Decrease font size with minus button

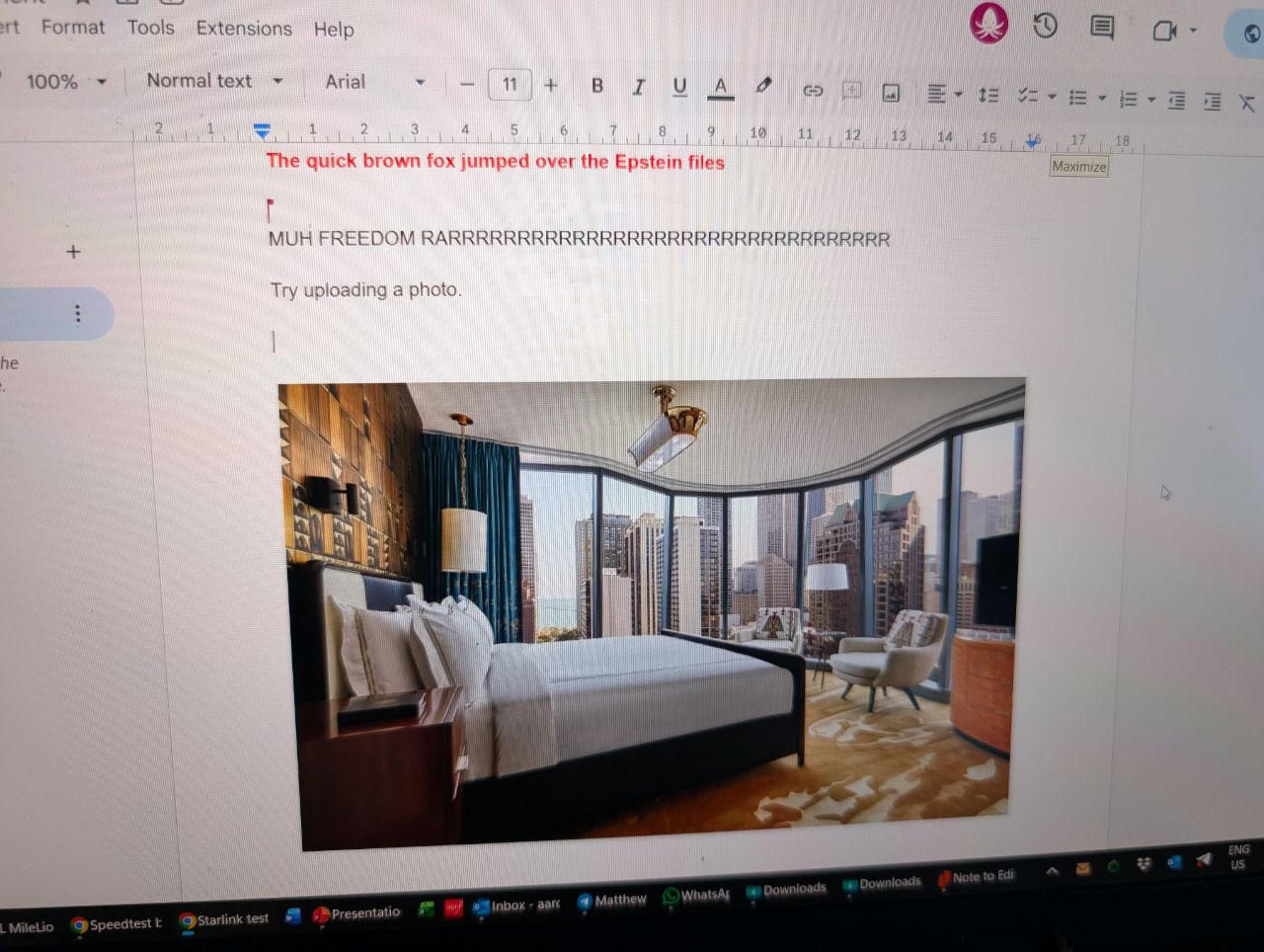coord(467,84)
